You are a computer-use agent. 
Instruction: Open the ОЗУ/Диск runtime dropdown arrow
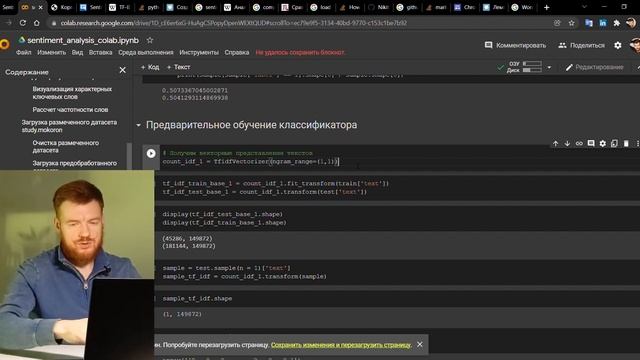point(549,67)
